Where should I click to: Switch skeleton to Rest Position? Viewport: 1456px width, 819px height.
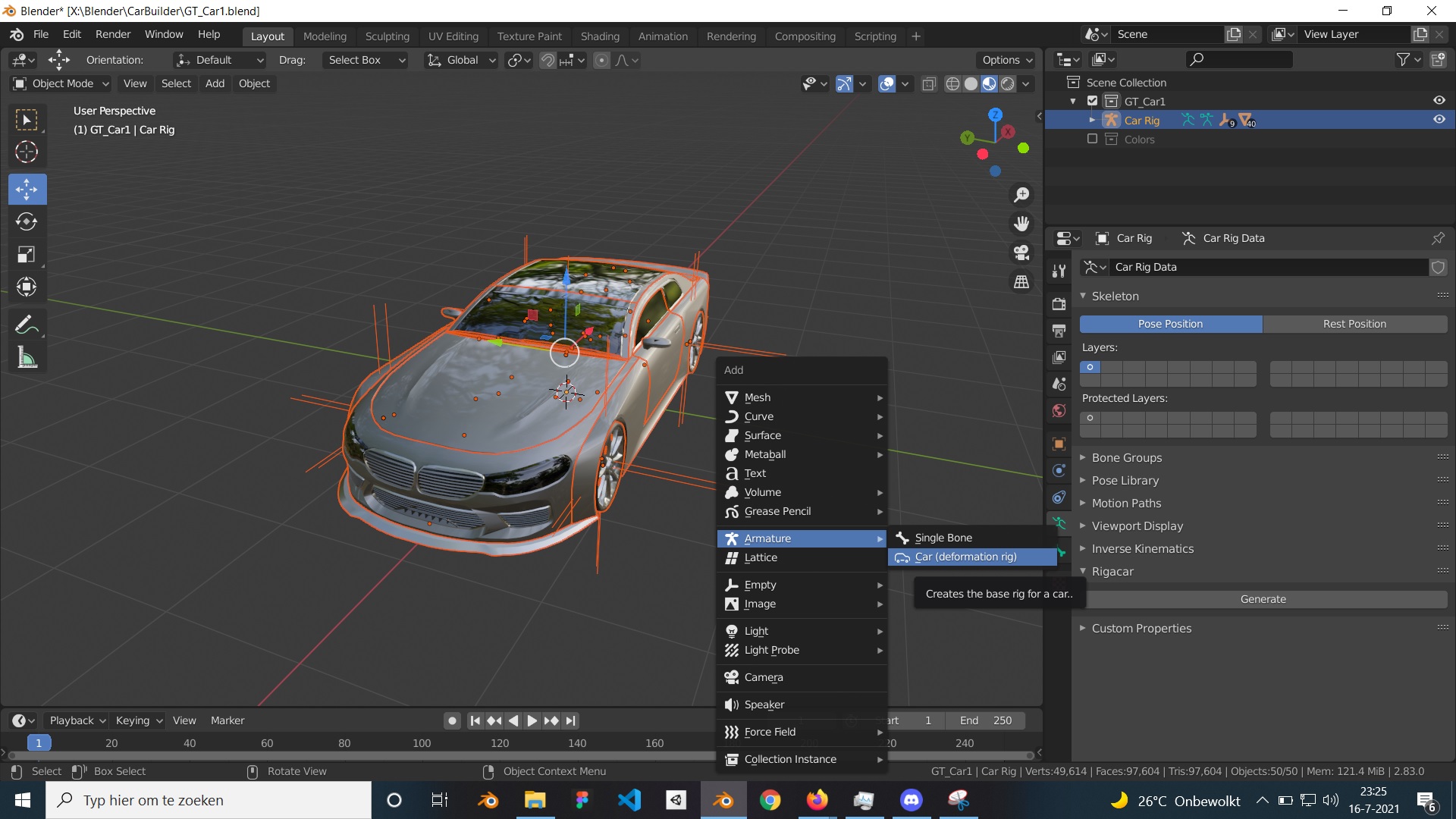1354,324
